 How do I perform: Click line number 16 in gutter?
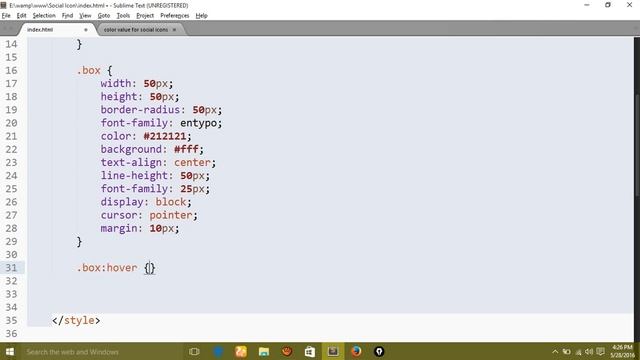[x=11, y=70]
